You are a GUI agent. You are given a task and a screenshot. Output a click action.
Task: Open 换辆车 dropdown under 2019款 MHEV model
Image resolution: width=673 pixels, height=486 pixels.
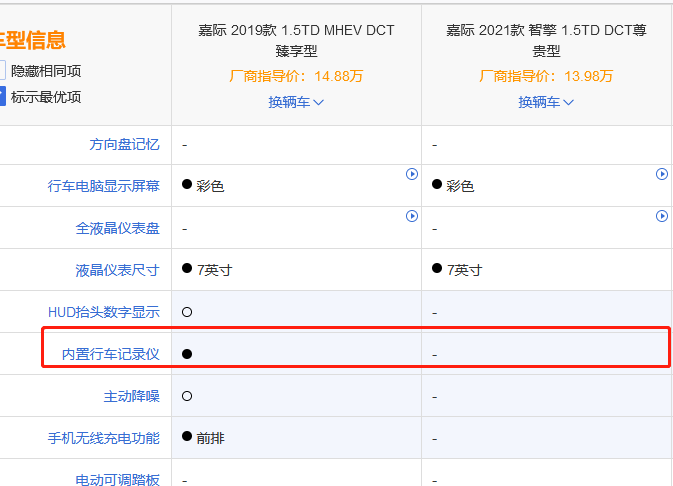[x=296, y=102]
